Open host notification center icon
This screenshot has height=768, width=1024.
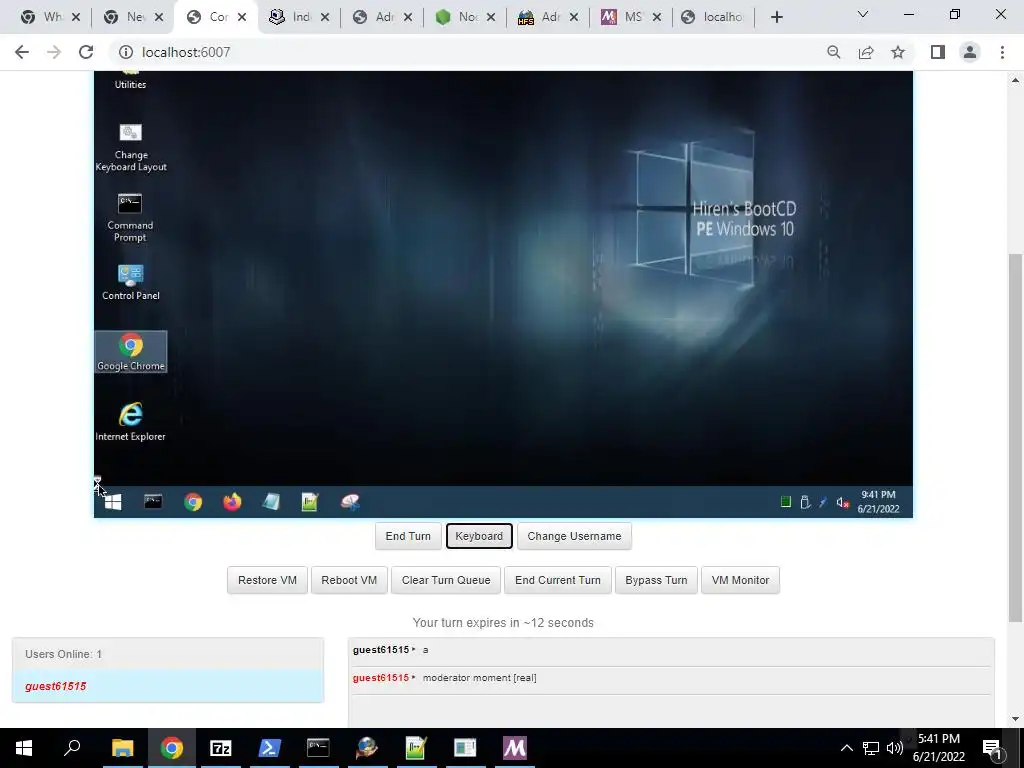coord(993,749)
